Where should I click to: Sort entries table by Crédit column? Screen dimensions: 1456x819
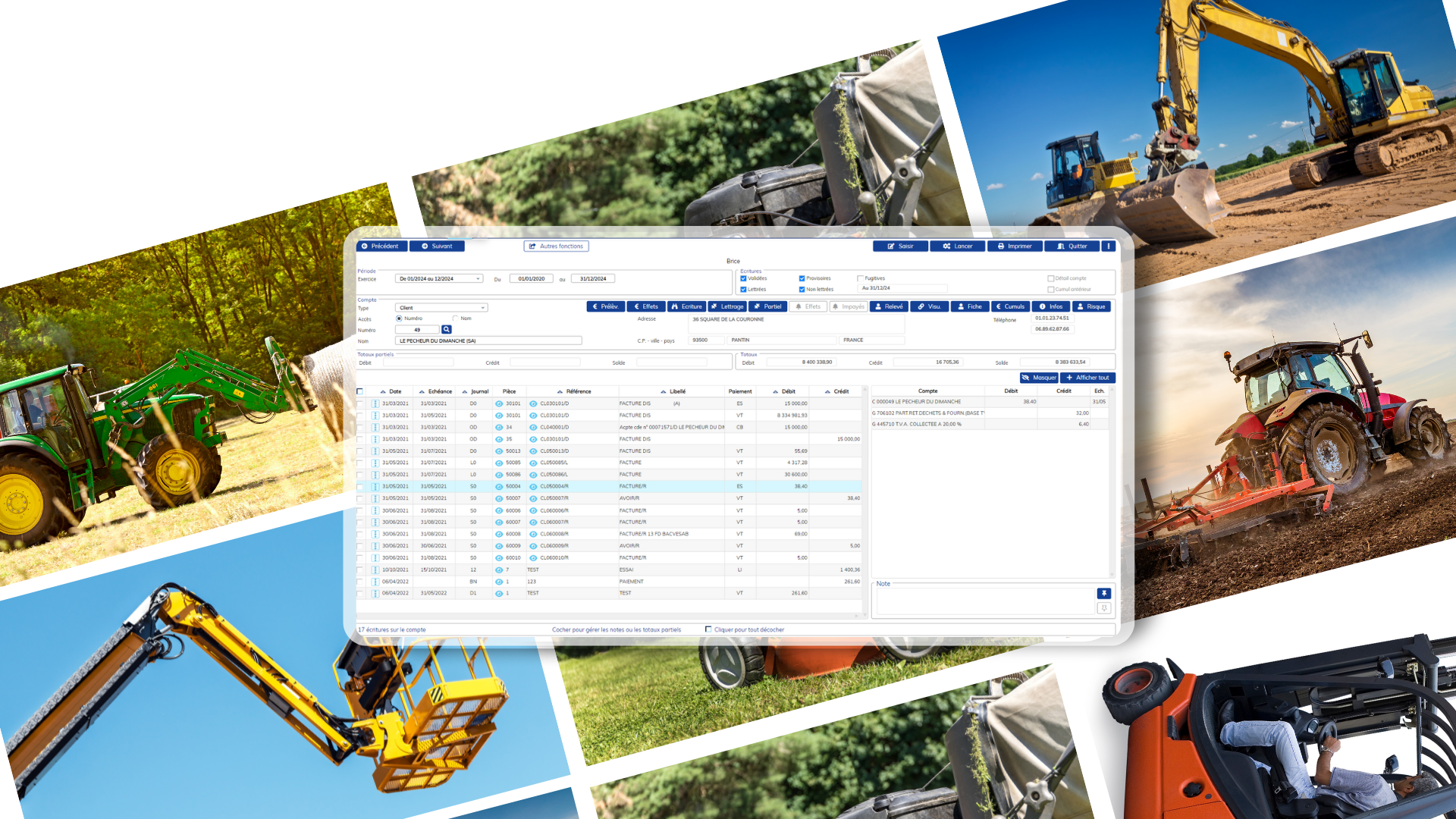coord(836,392)
